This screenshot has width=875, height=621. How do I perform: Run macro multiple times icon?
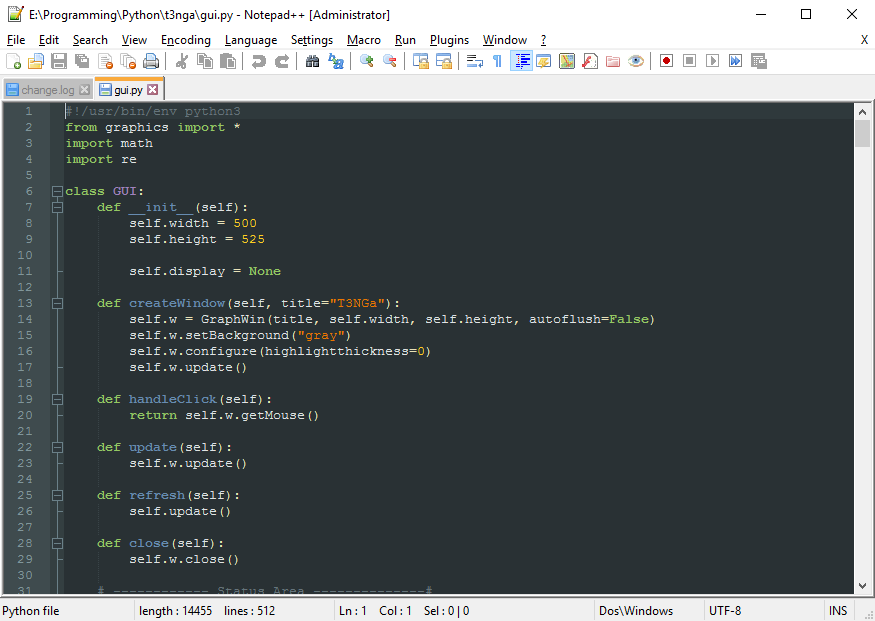tap(735, 61)
